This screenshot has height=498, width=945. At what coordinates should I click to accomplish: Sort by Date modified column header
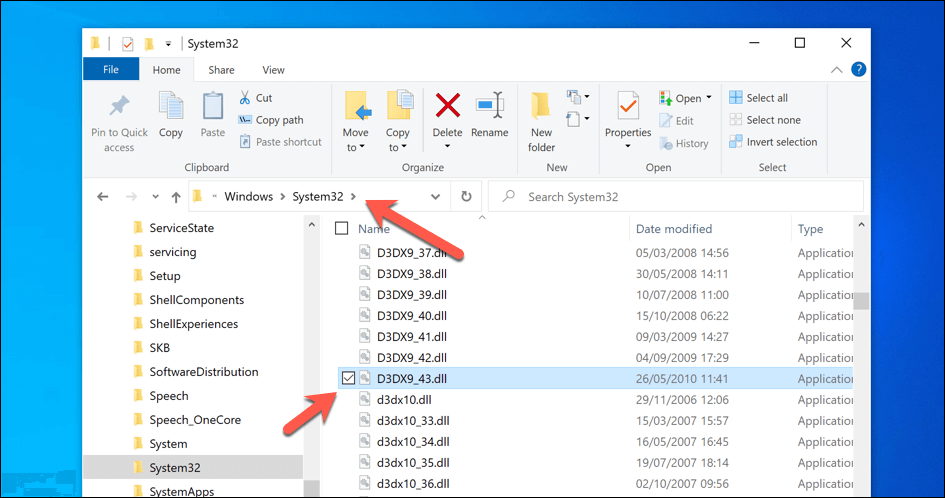pyautogui.click(x=674, y=229)
